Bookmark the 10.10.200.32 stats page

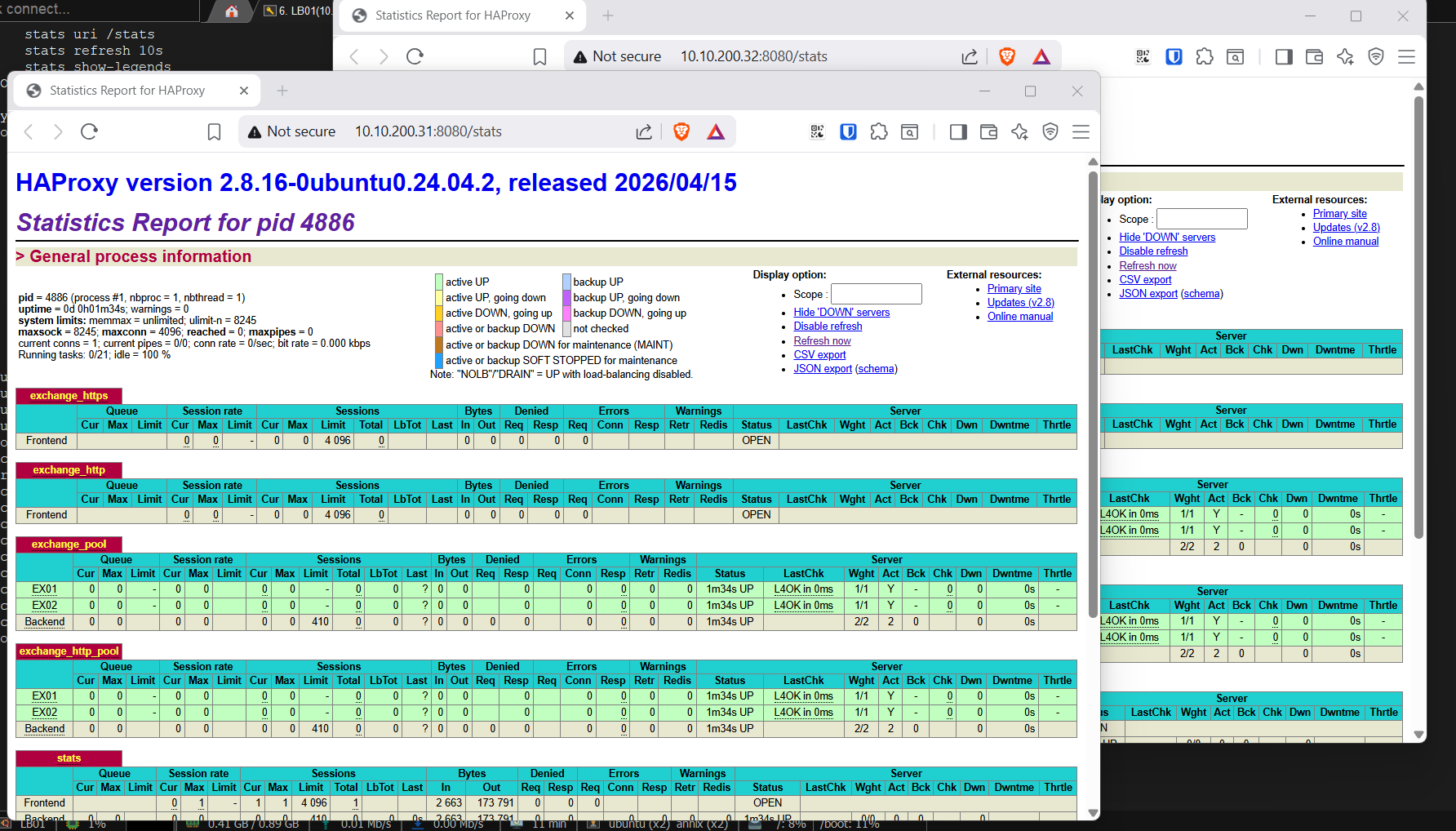point(539,56)
